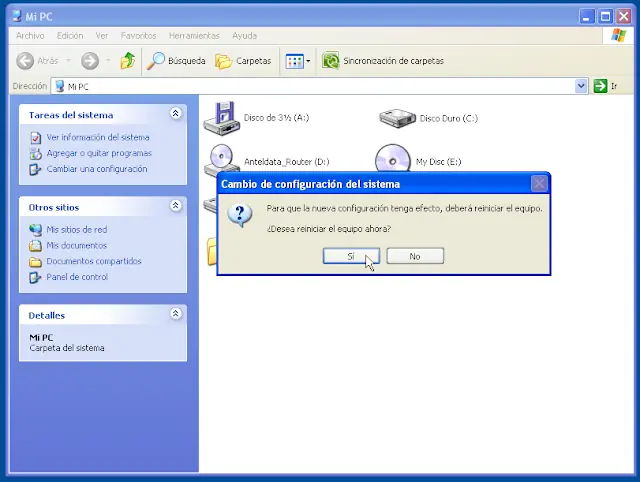Click the network places icon
Image resolution: width=640 pixels, height=482 pixels.
pos(36,230)
